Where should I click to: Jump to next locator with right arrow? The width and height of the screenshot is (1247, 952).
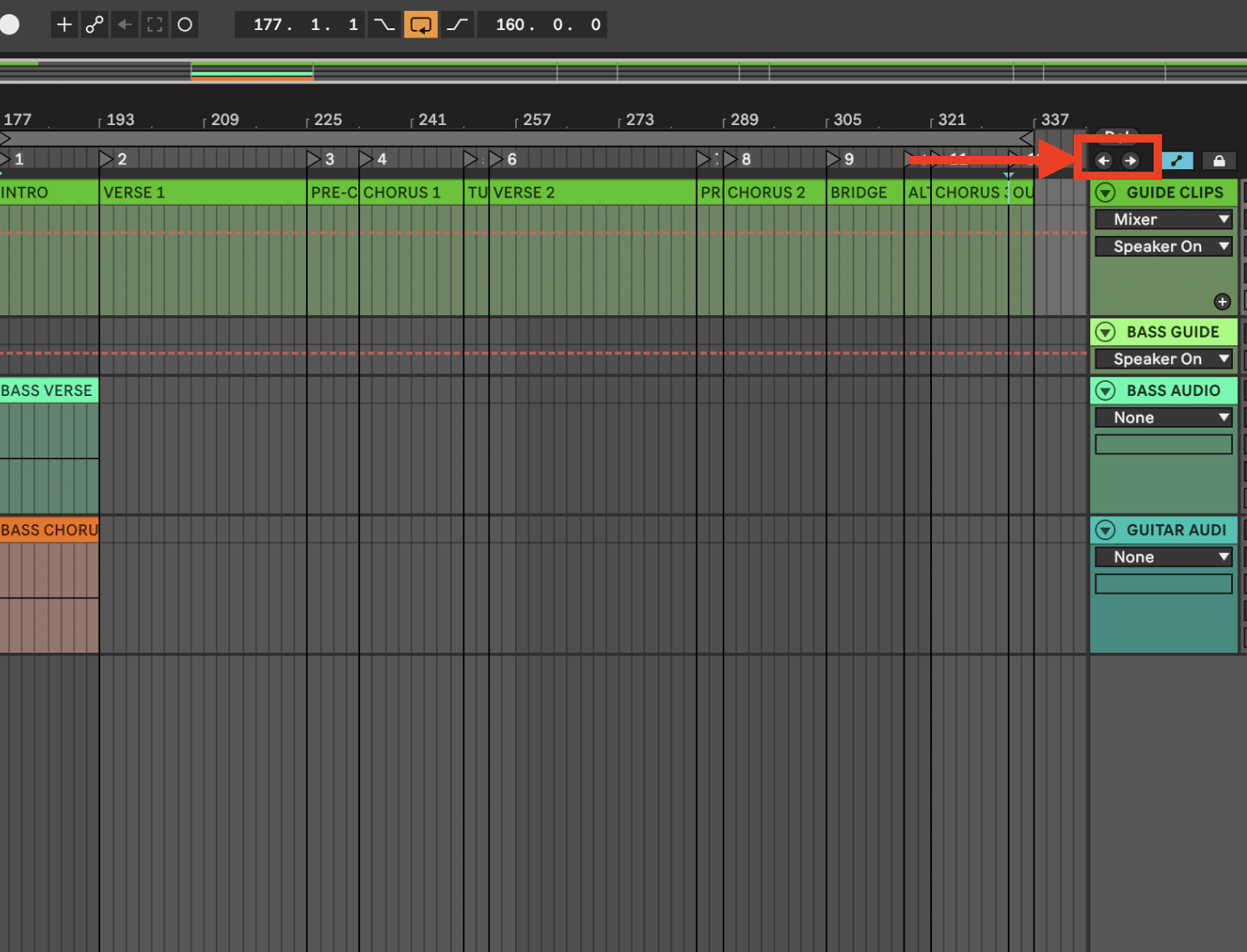click(1130, 161)
